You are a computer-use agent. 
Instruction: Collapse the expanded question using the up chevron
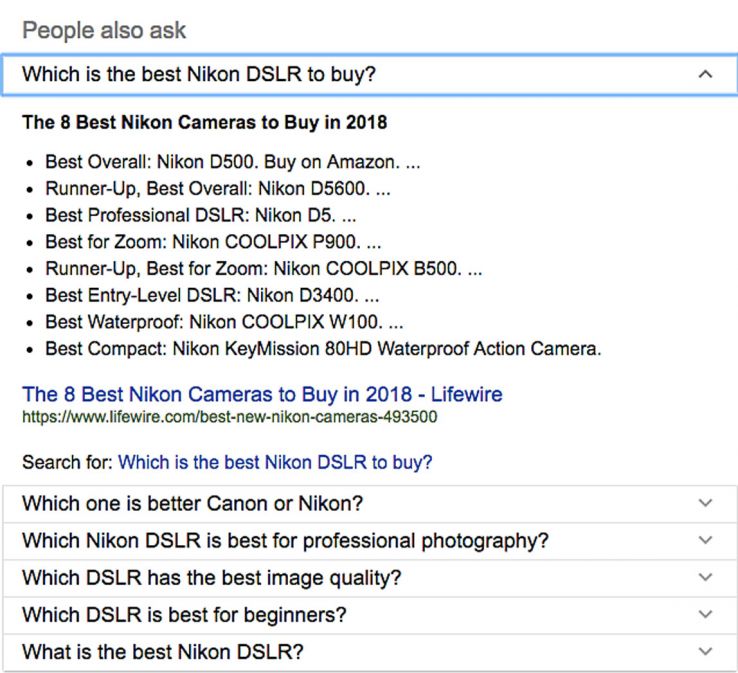pyautogui.click(x=706, y=75)
